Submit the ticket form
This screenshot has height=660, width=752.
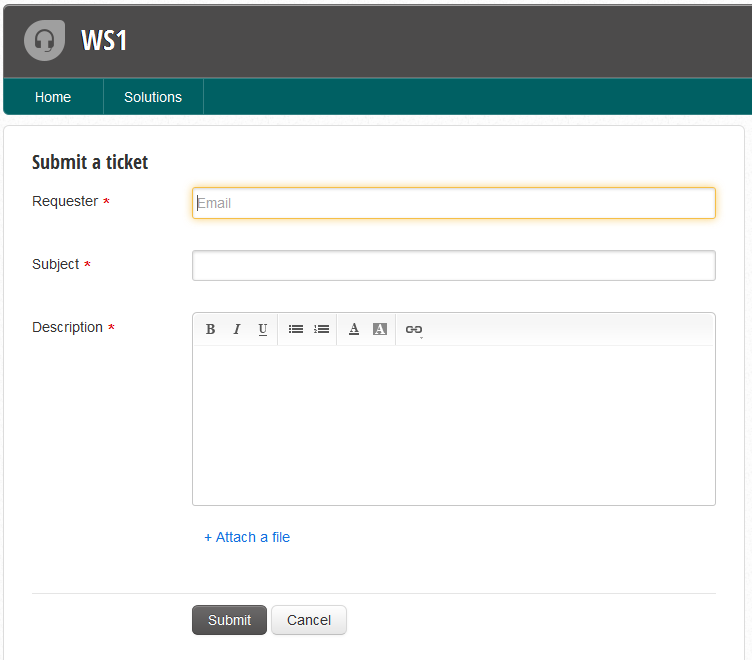tap(229, 620)
